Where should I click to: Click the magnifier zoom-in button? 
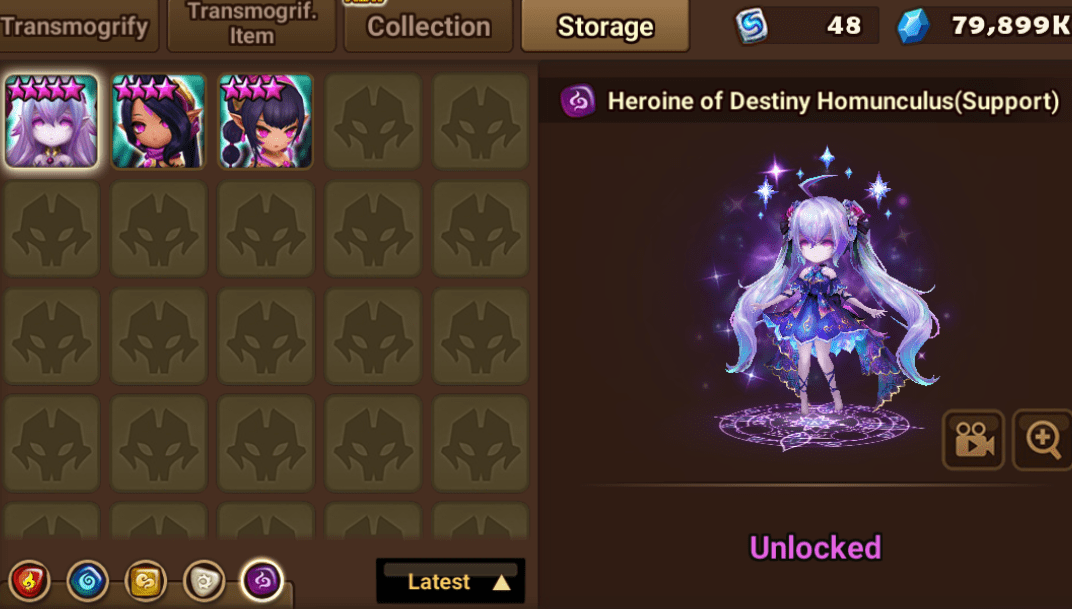point(1043,440)
